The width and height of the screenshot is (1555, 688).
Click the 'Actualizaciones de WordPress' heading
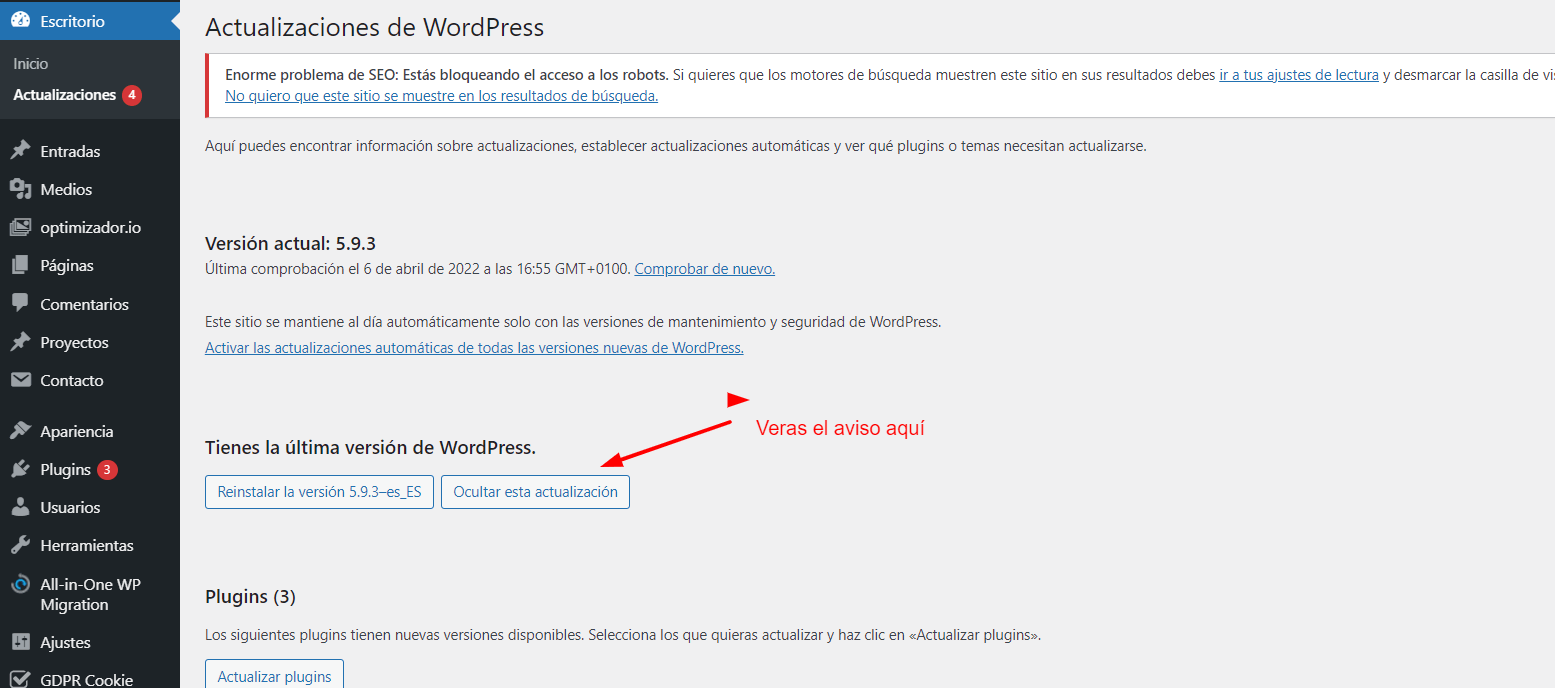374,27
